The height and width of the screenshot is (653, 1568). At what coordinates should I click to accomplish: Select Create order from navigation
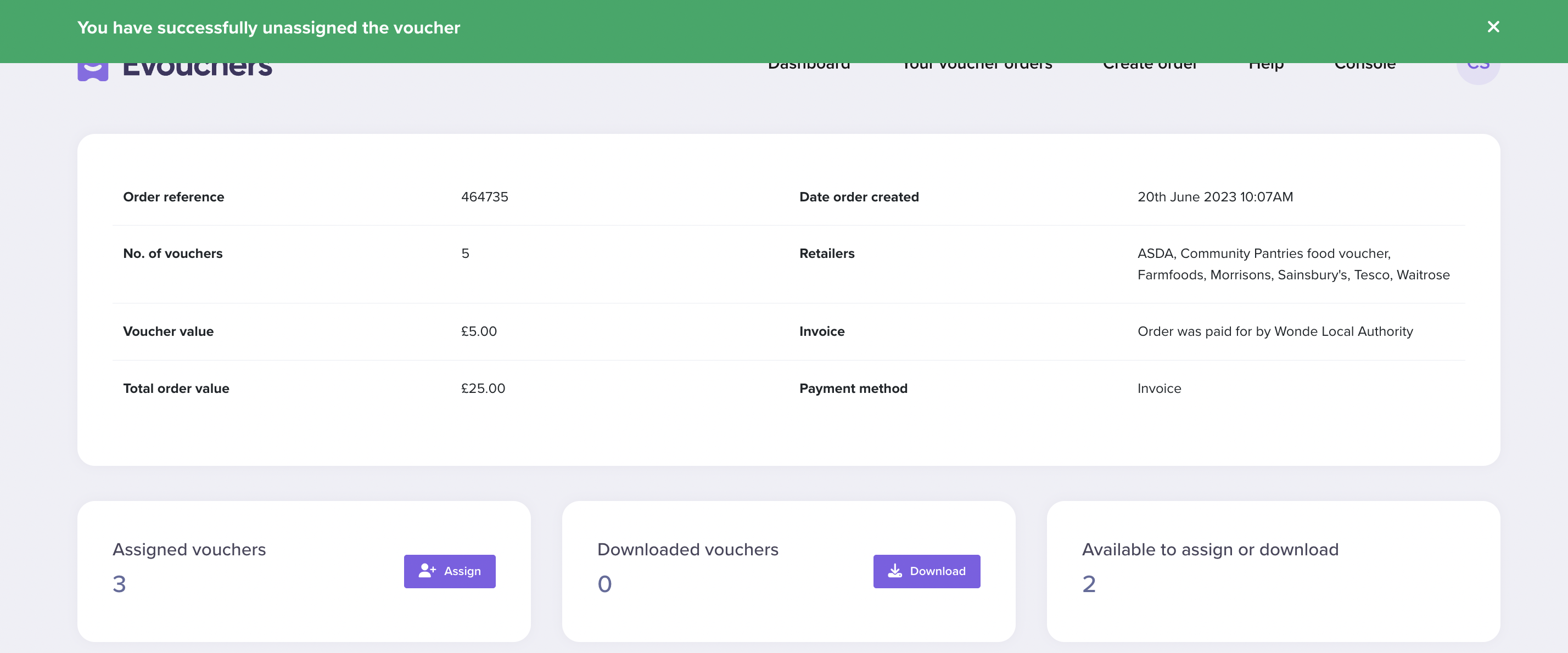(x=1150, y=63)
